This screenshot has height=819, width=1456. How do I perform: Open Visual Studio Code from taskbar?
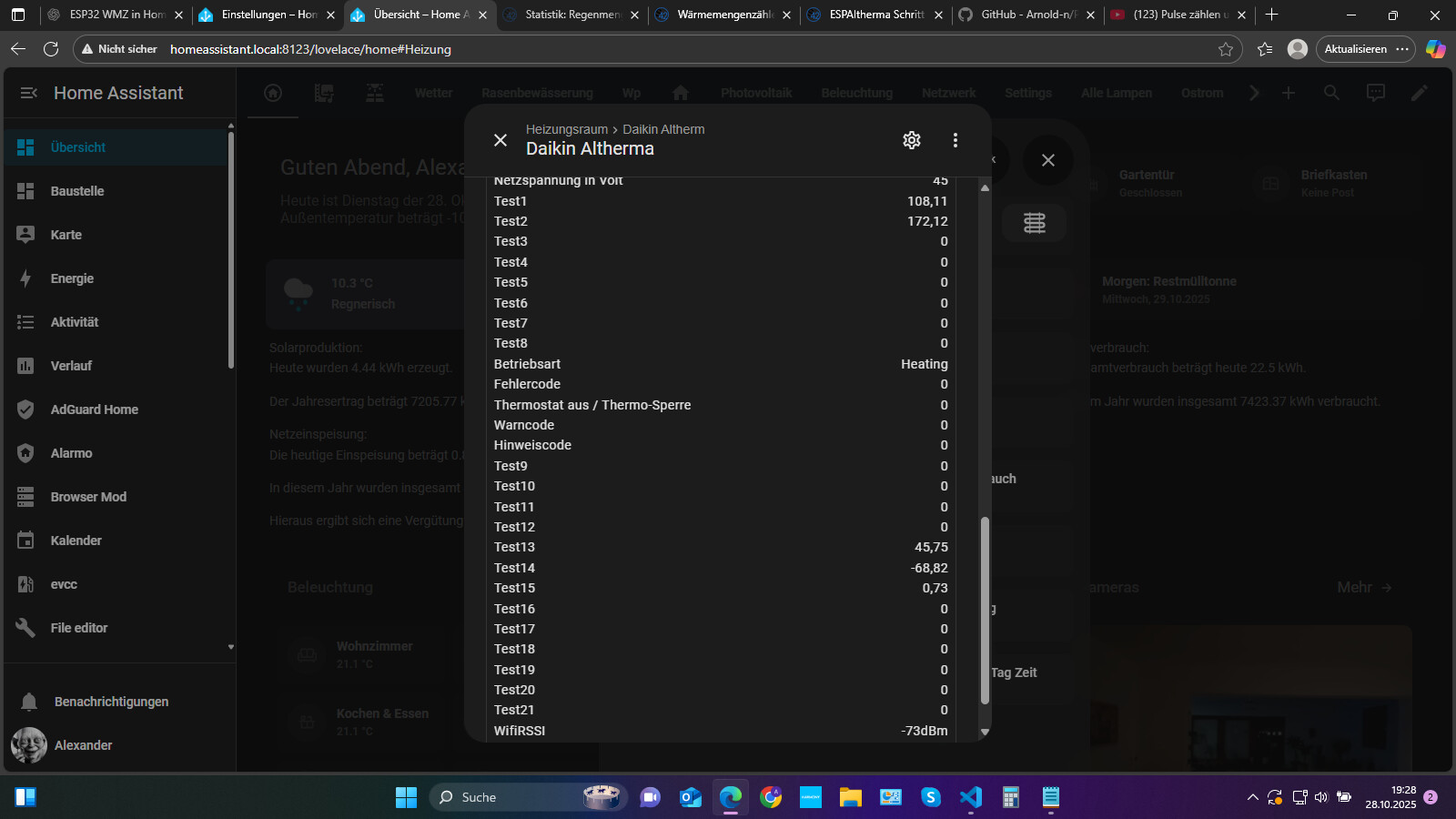pos(970,798)
